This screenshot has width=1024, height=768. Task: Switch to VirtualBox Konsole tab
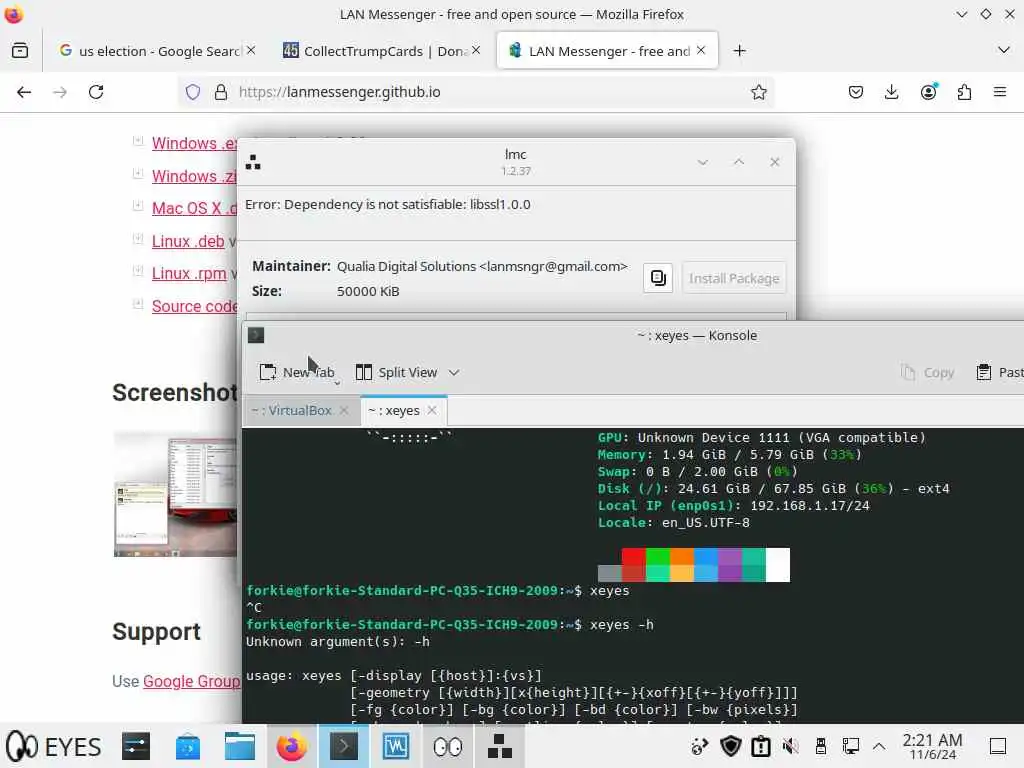point(293,411)
